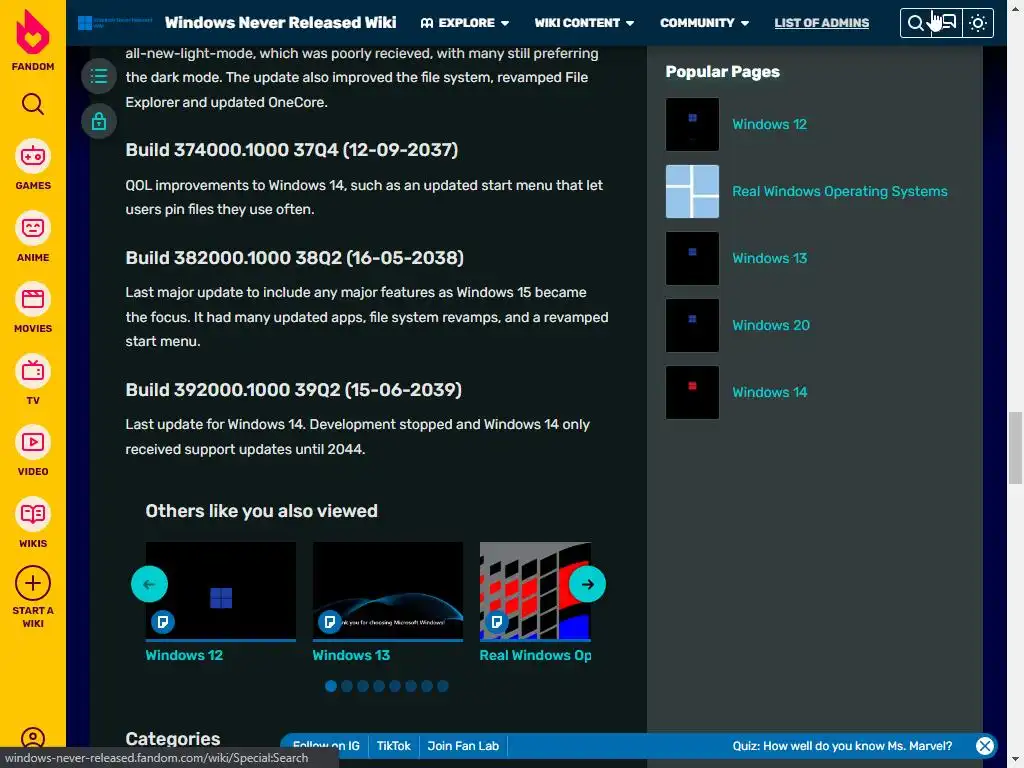Select first carousel pagination dot
The height and width of the screenshot is (768, 1024).
[x=331, y=686]
